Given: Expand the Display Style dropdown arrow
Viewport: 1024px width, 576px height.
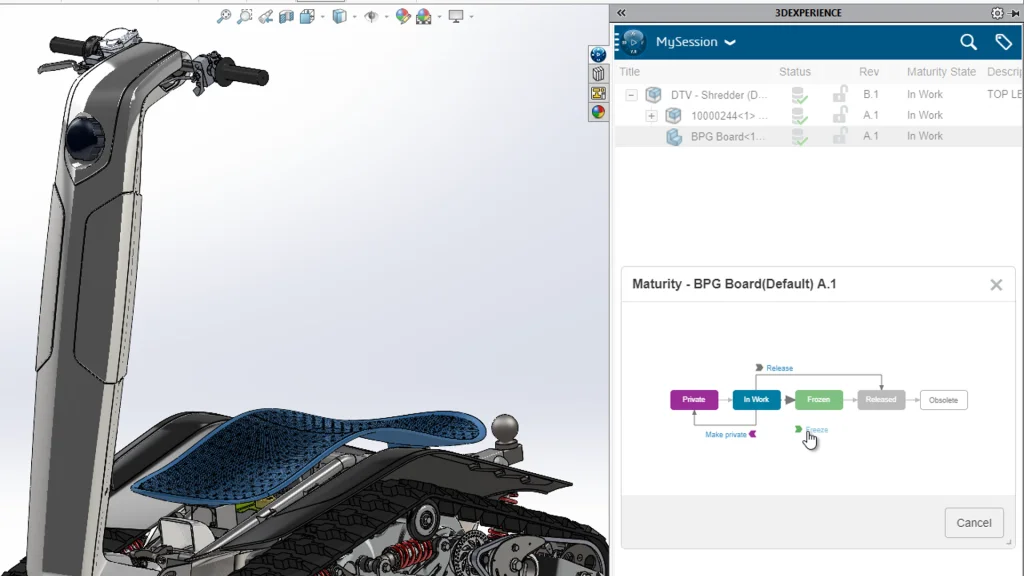Looking at the screenshot, I should [x=355, y=17].
